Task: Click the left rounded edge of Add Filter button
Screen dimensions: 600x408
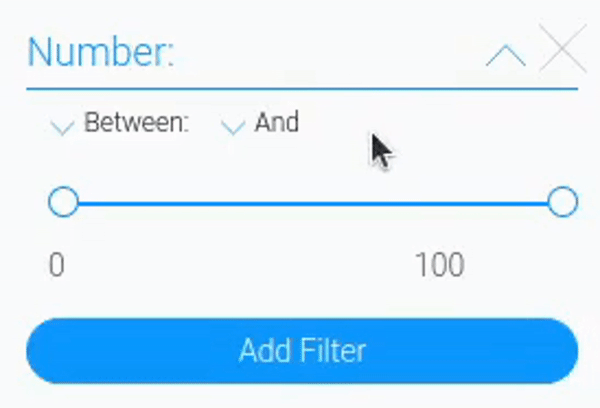Action: 42,351
